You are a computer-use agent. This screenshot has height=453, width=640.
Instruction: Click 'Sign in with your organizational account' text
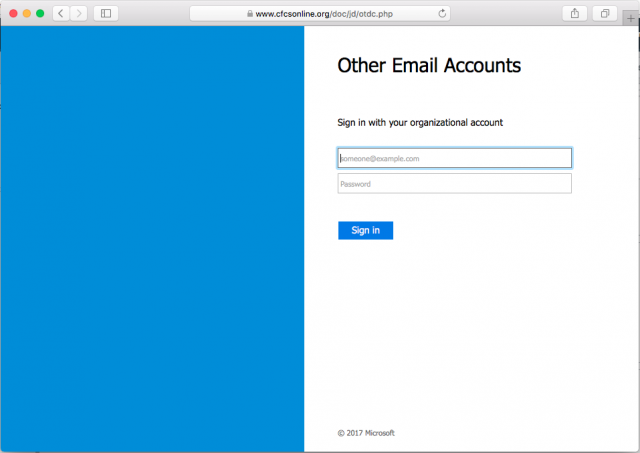coord(420,122)
